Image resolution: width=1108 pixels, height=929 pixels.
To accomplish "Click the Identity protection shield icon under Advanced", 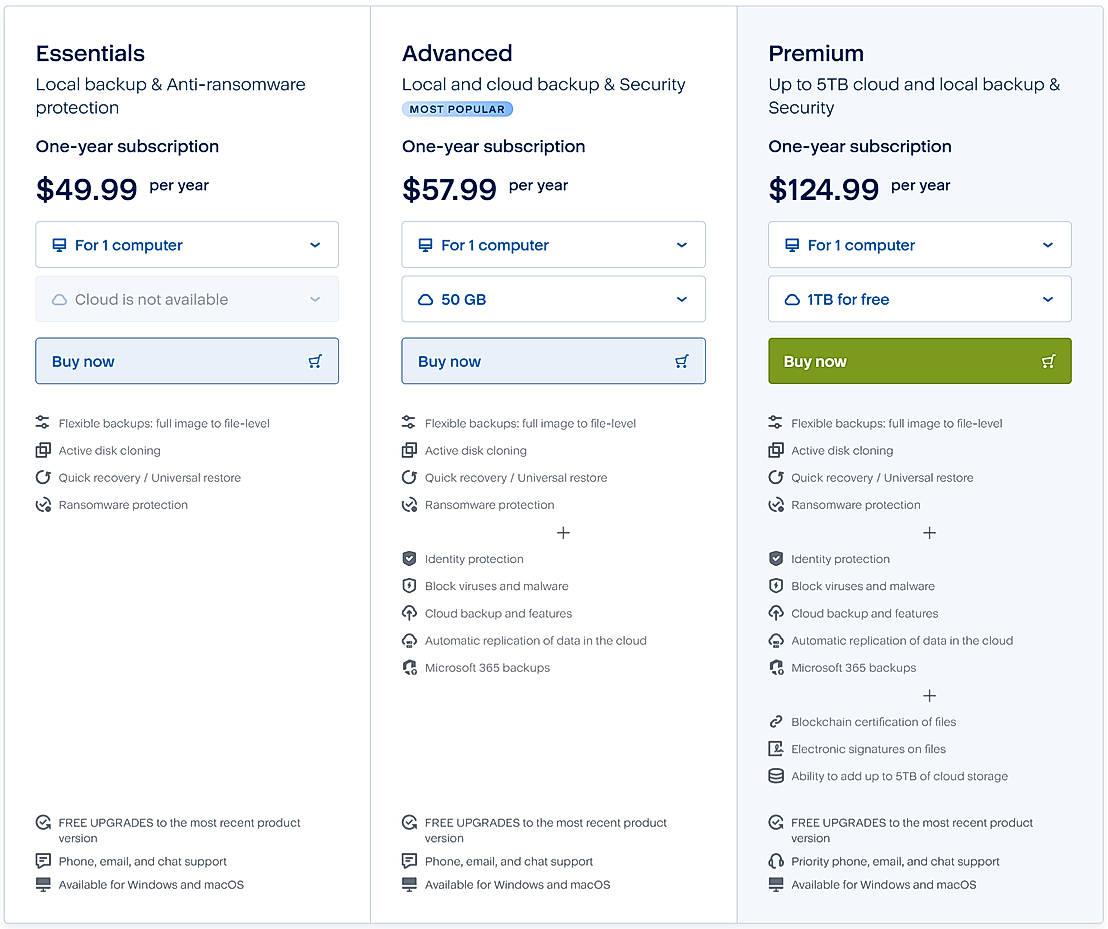I will click(x=409, y=559).
